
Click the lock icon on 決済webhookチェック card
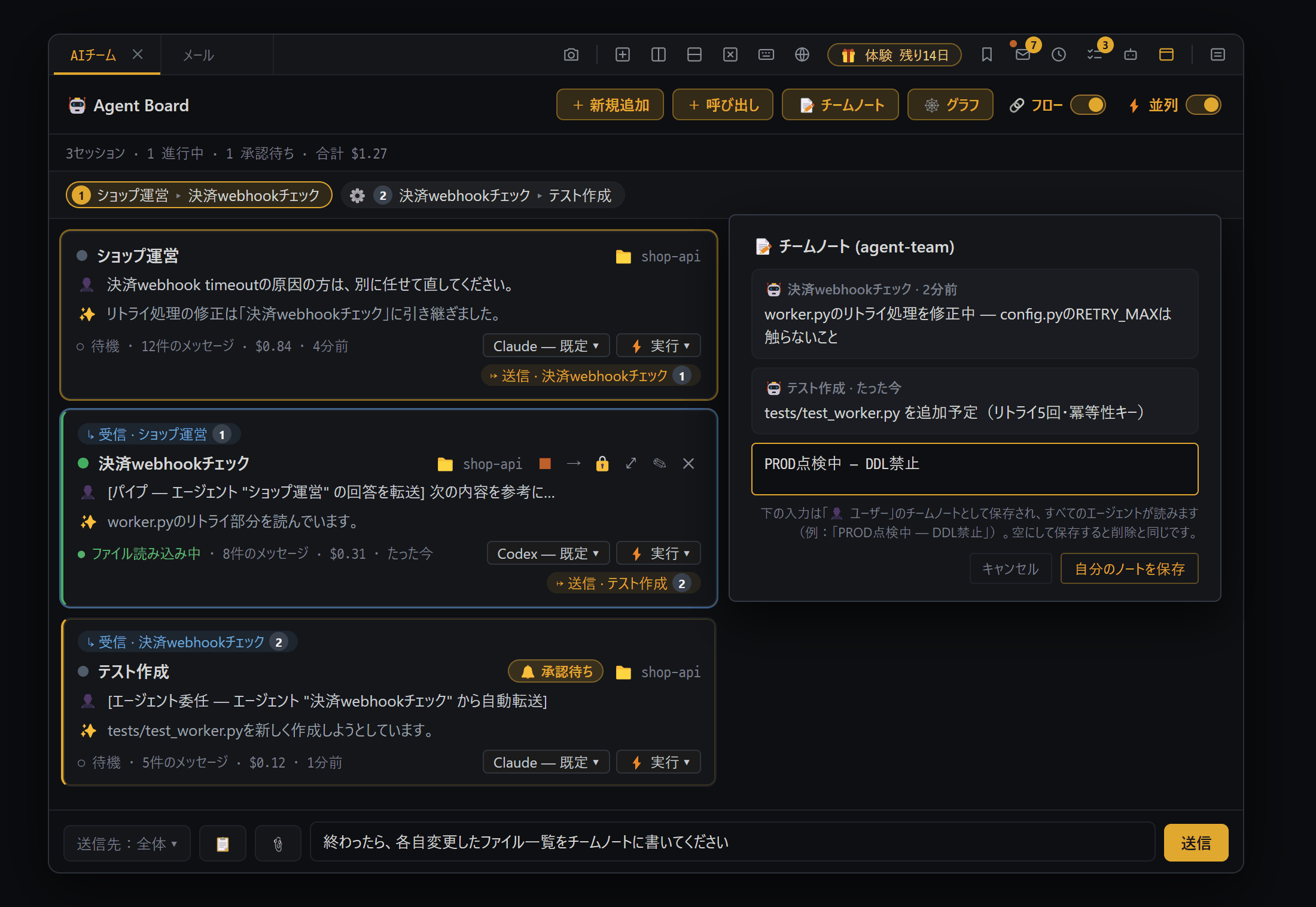[x=602, y=464]
